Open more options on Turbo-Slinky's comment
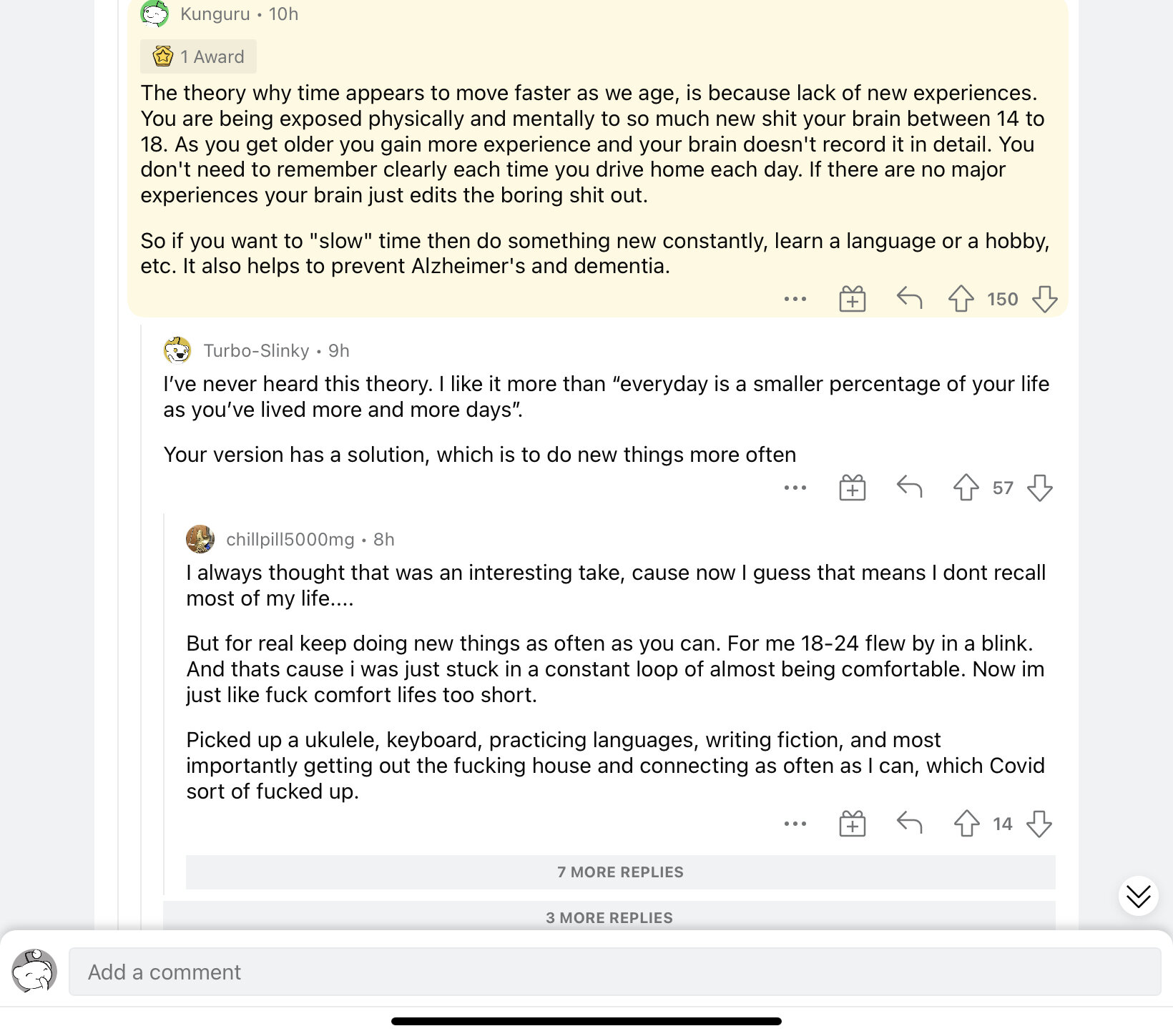The image size is (1173, 1036). [x=795, y=488]
